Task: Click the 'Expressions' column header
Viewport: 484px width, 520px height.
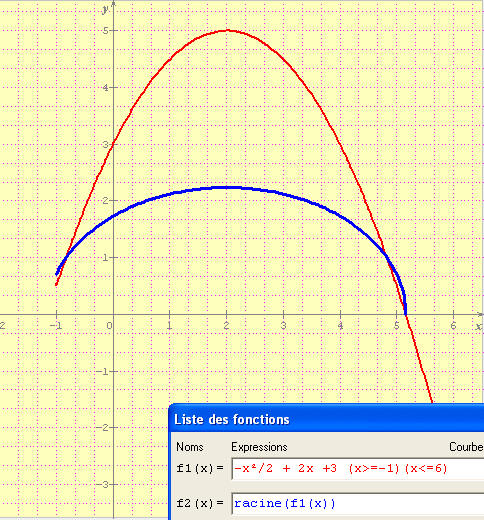Action: pyautogui.click(x=259, y=447)
